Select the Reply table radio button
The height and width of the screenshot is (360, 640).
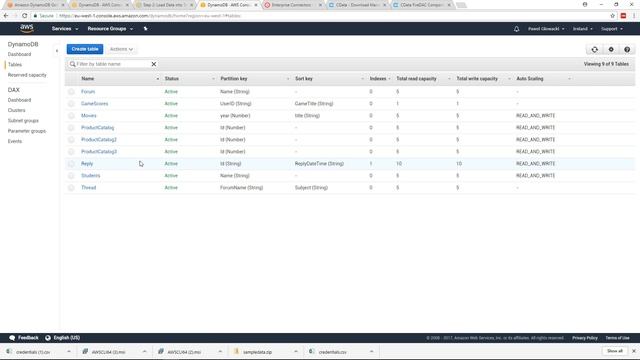coord(71,164)
